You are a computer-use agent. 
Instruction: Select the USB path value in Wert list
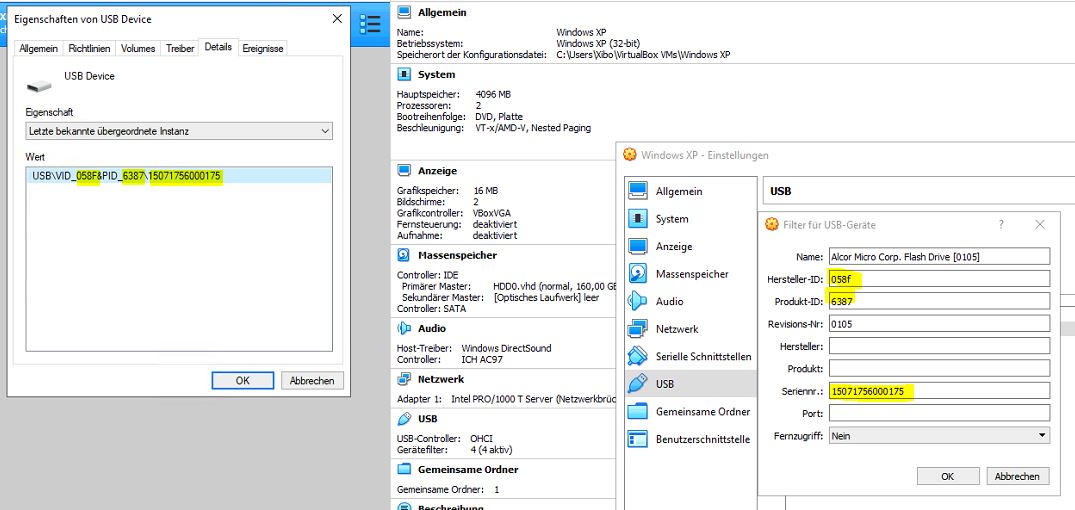coord(126,176)
